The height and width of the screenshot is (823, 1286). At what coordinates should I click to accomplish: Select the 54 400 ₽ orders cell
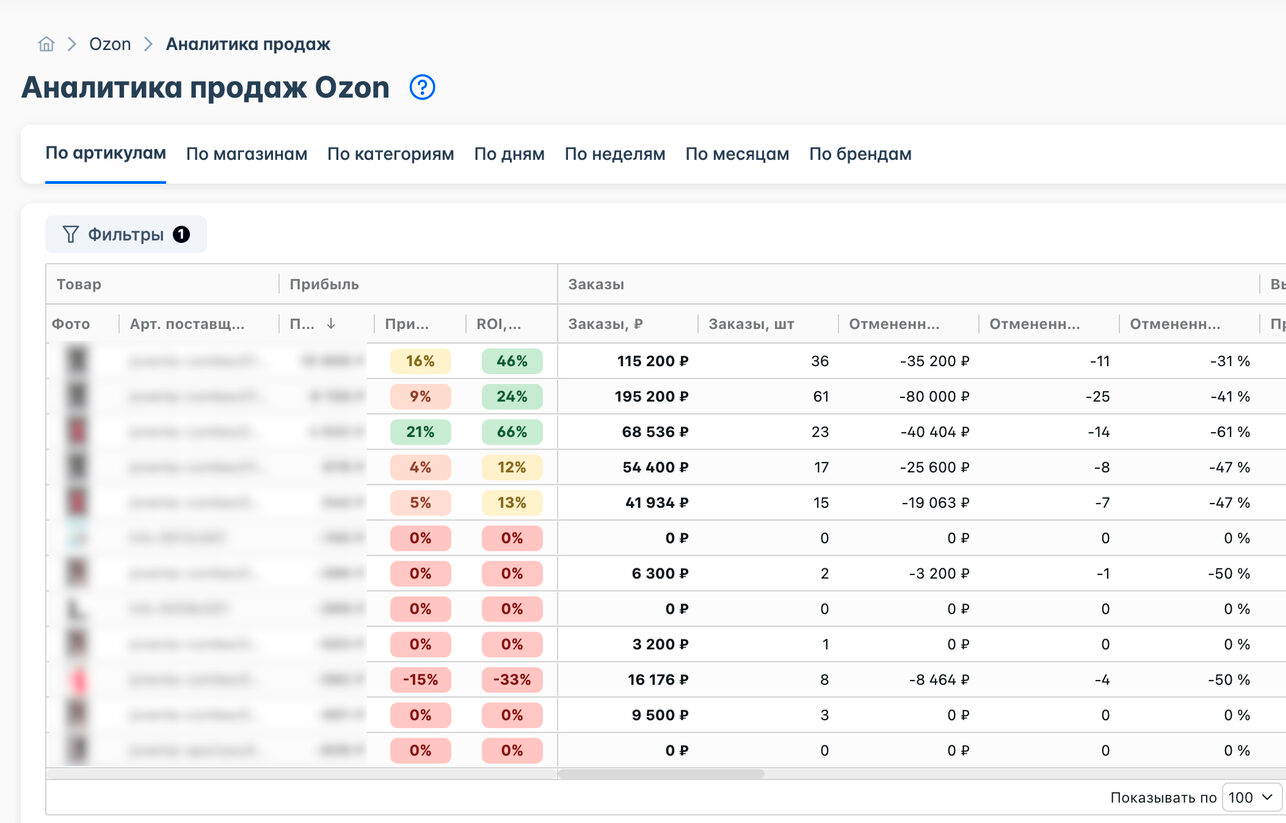pos(628,467)
